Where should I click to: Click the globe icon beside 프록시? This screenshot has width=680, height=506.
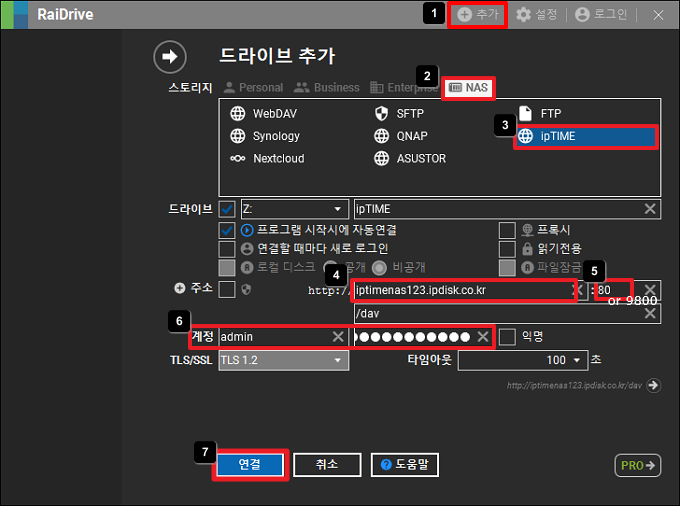527,230
